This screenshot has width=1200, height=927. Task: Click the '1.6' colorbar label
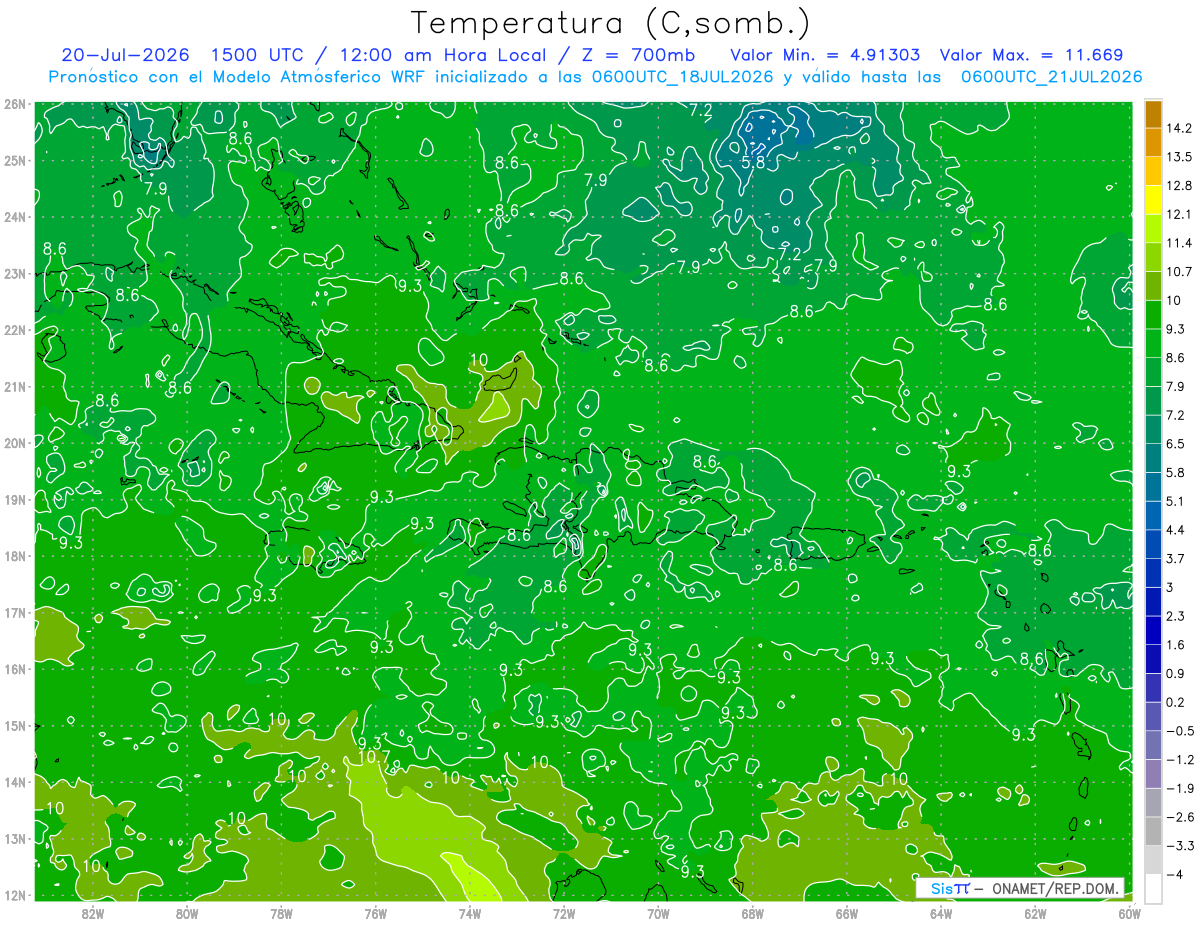coord(1175,645)
